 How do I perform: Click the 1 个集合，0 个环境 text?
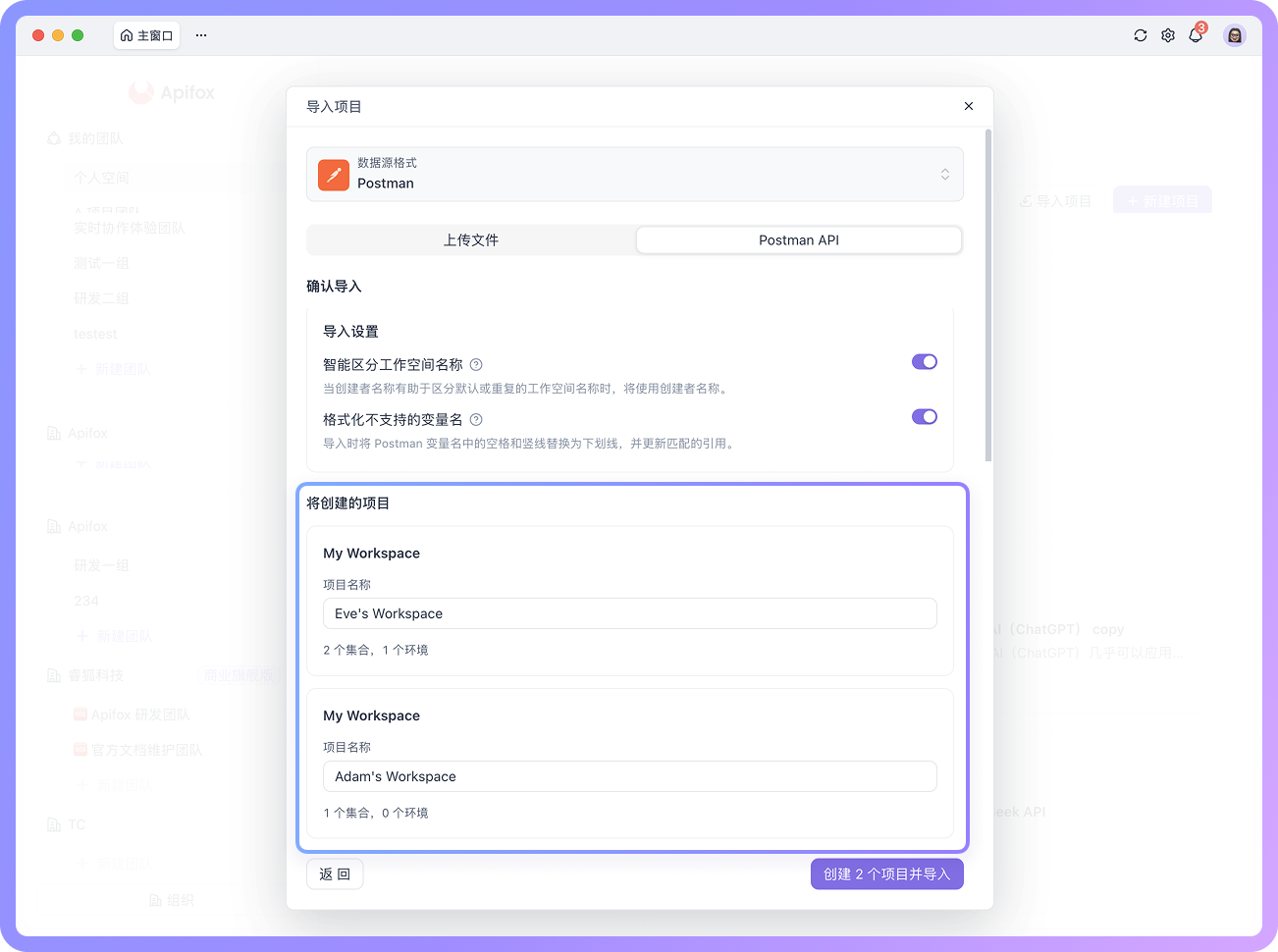[376, 814]
